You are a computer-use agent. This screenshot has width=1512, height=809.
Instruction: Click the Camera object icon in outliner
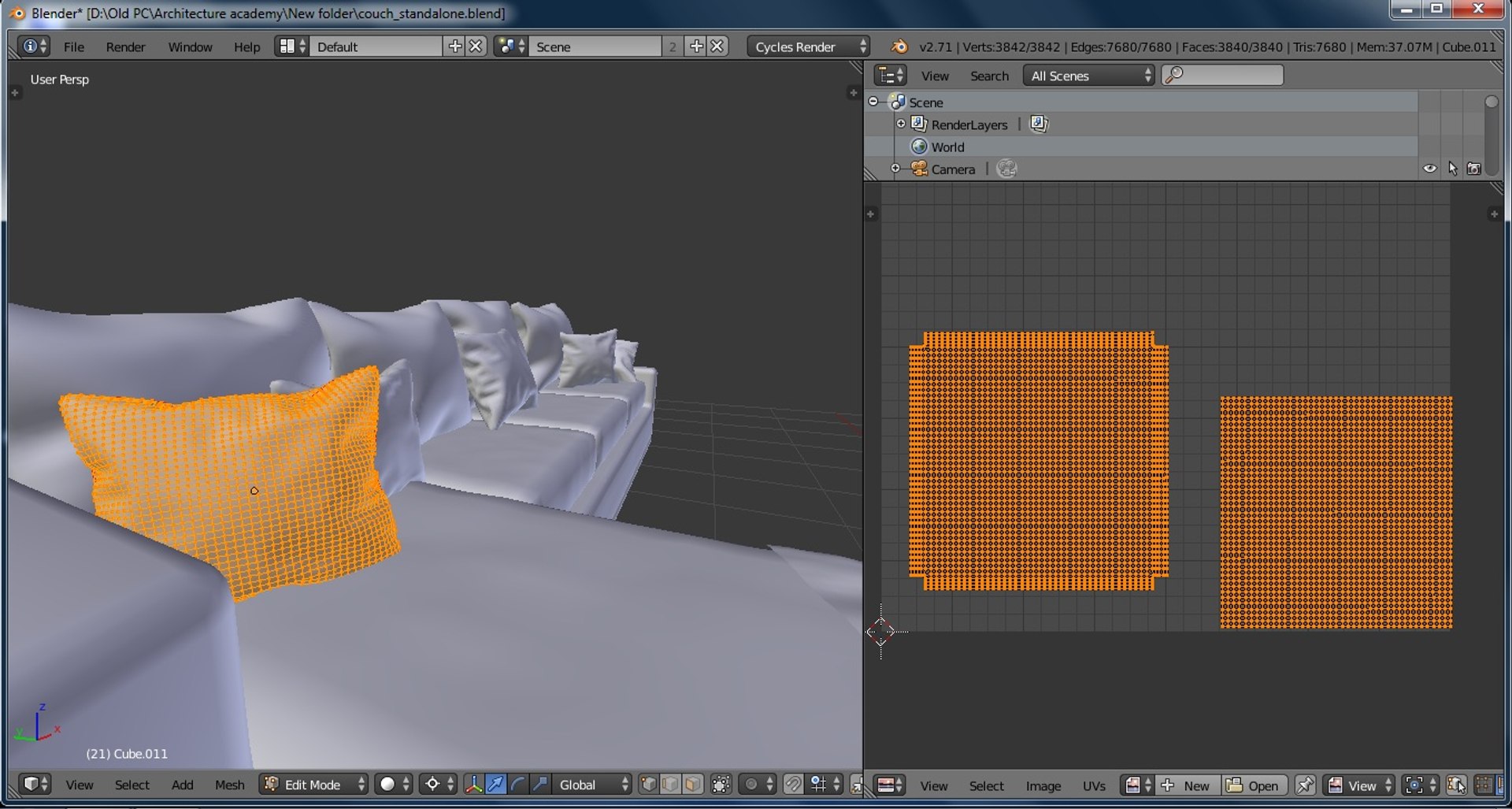pos(919,169)
